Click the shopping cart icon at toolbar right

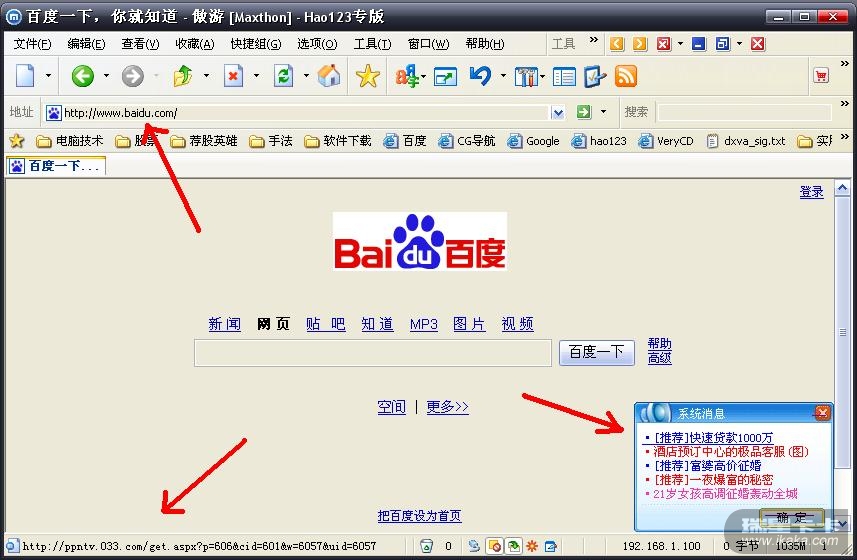point(821,75)
